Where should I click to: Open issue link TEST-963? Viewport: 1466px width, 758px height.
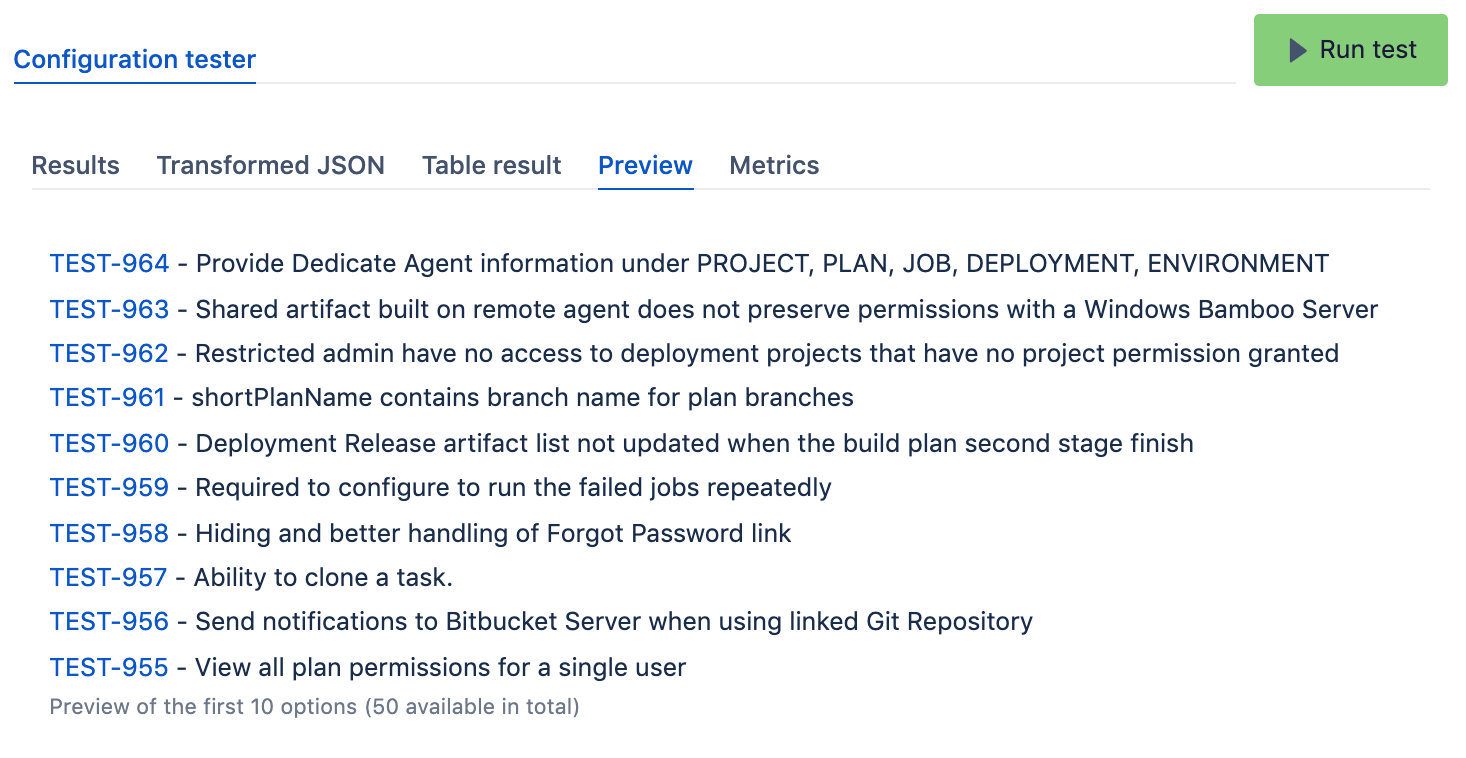point(109,310)
